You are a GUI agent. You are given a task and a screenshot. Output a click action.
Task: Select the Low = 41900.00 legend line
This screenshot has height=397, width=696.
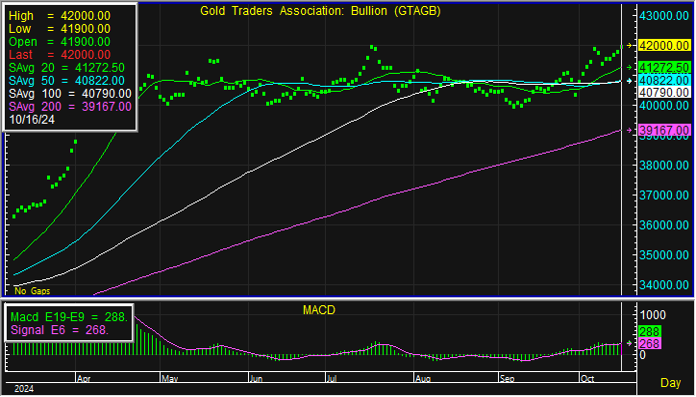59,29
